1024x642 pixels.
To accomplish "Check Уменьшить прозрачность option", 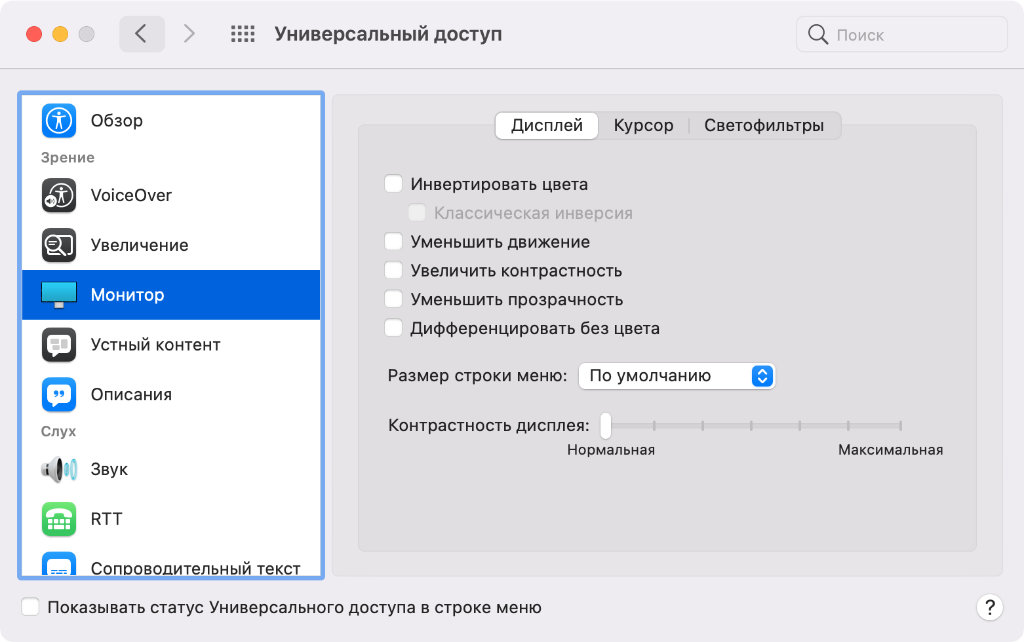I will (394, 299).
